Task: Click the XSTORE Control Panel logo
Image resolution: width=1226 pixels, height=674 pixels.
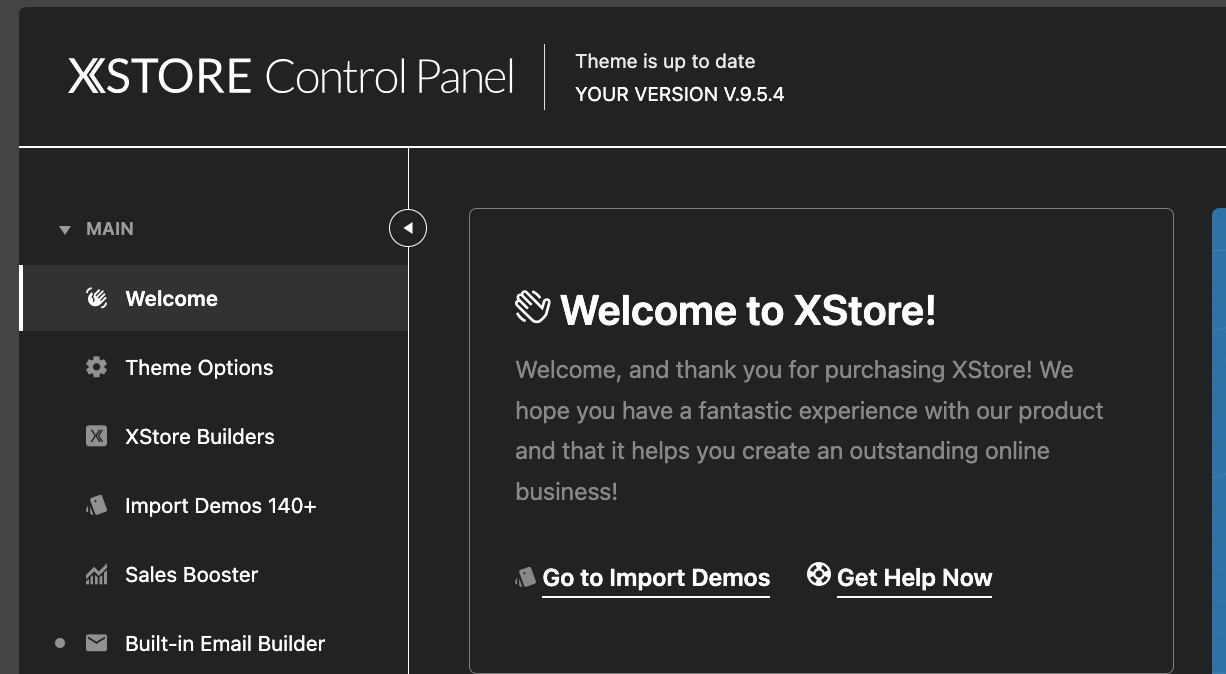Action: pos(291,77)
